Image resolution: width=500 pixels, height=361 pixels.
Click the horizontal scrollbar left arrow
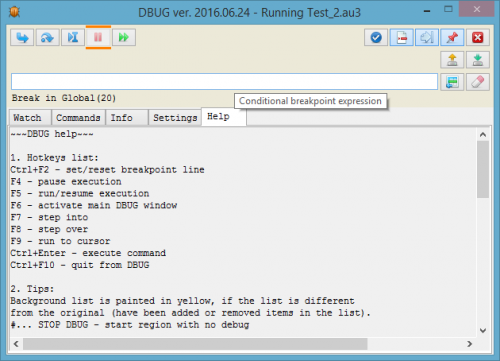coord(16,344)
